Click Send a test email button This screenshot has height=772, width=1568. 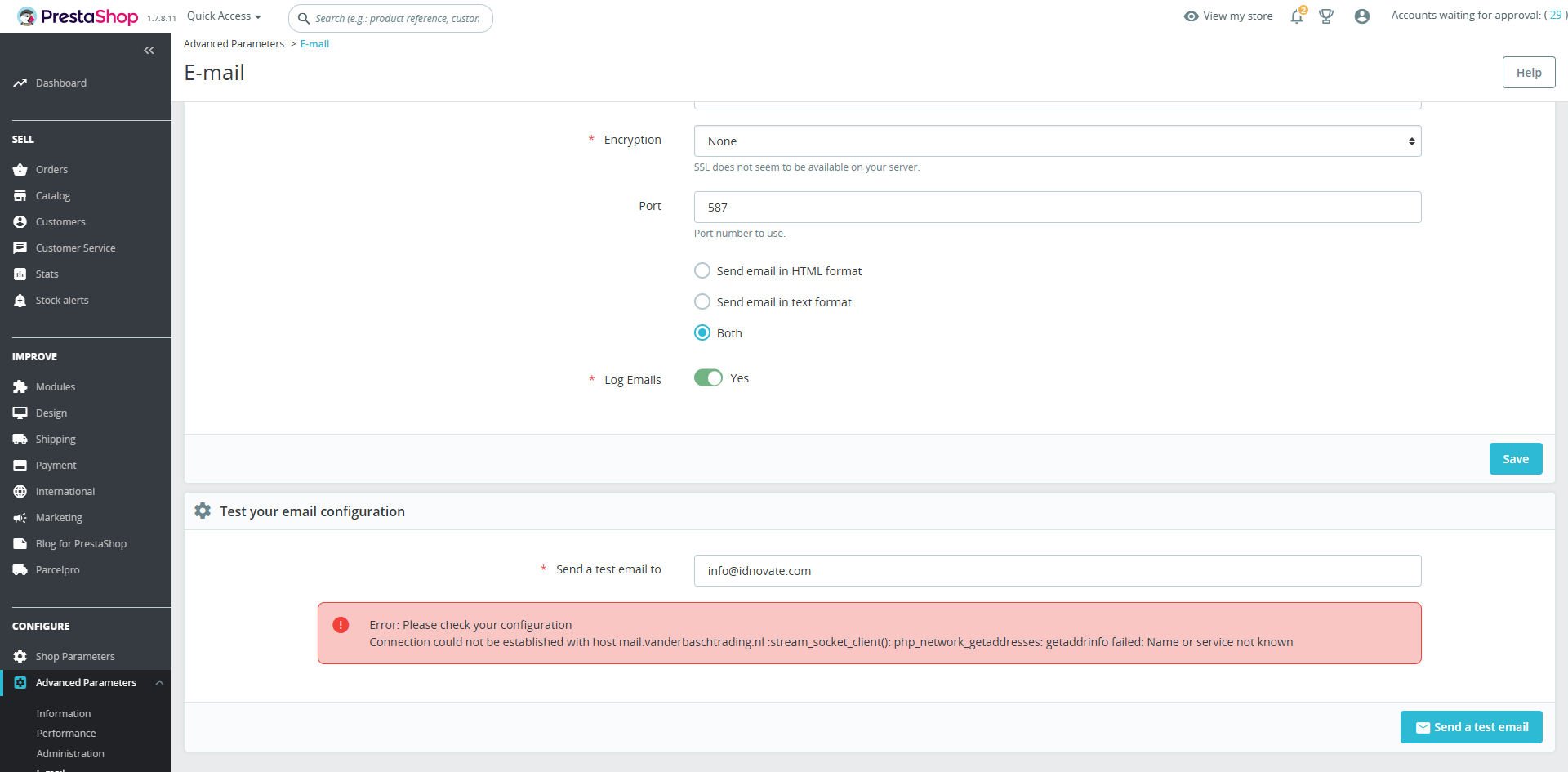pos(1471,727)
